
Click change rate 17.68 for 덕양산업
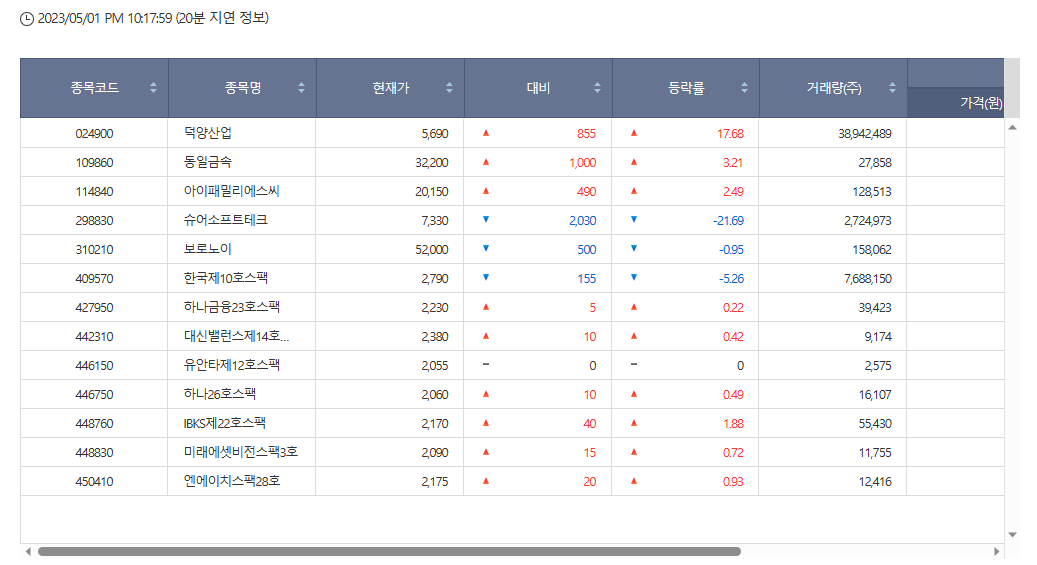coord(730,134)
